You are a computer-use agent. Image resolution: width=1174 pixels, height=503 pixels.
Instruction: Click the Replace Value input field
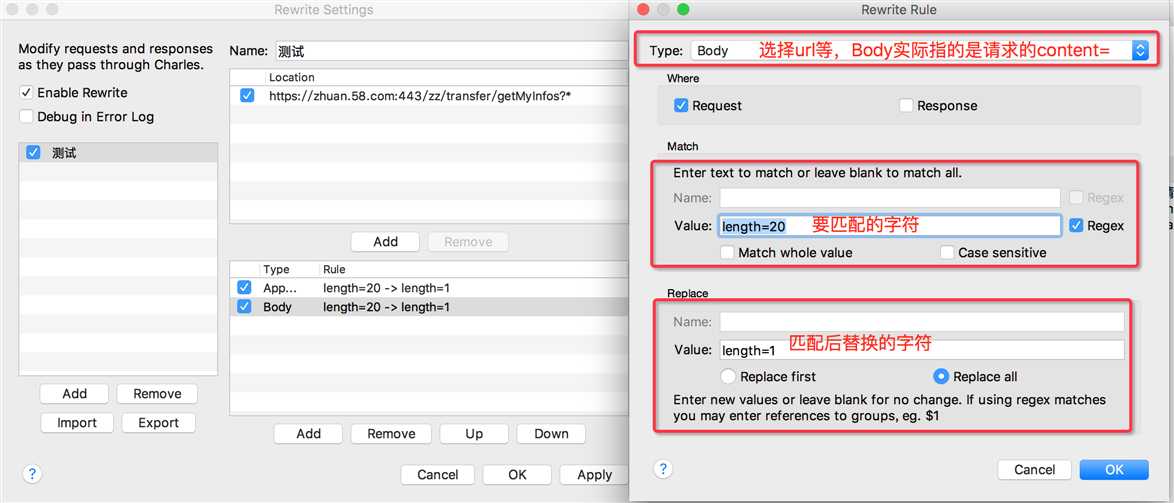click(922, 350)
